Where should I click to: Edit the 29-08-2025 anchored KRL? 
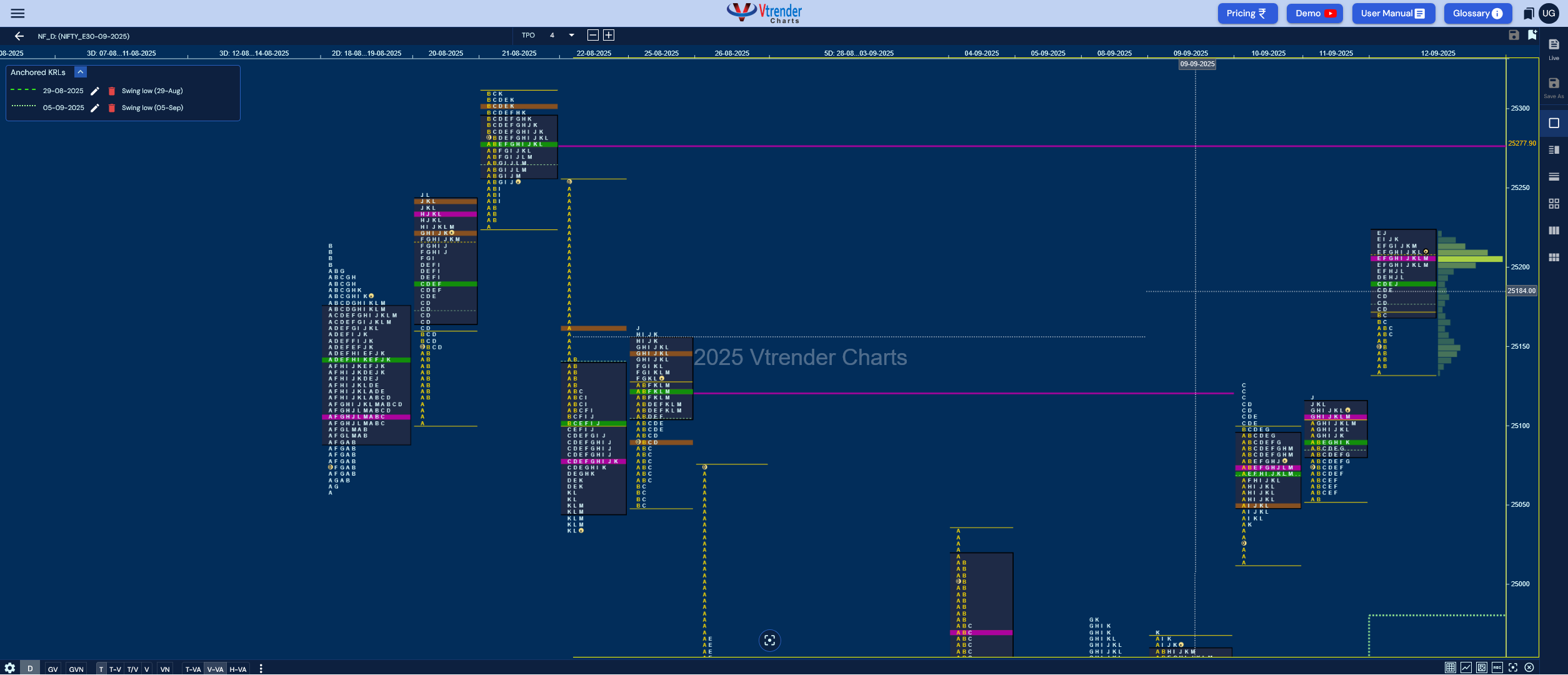[x=95, y=91]
